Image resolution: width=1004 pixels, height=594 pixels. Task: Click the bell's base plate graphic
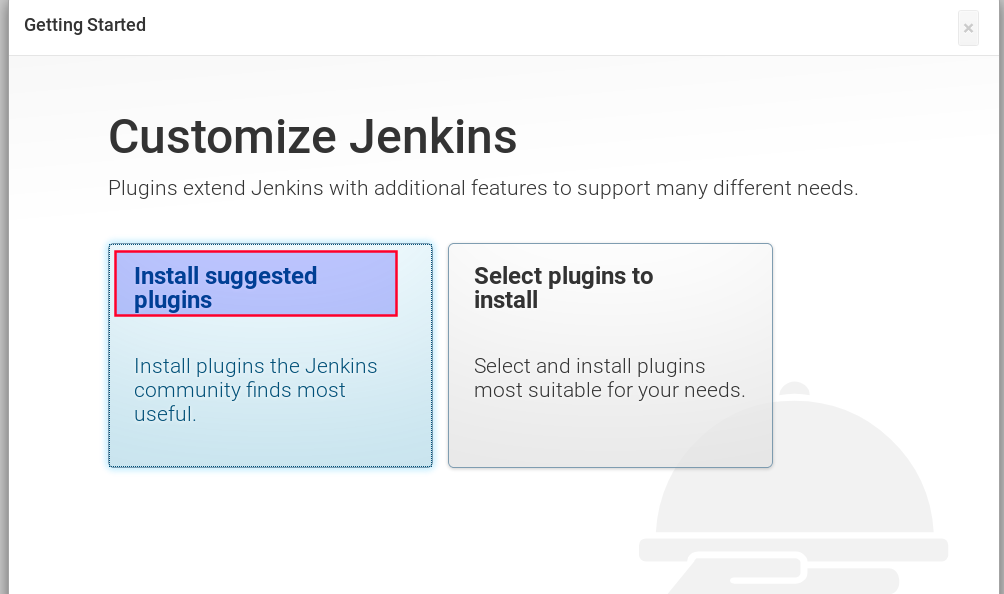coord(794,549)
